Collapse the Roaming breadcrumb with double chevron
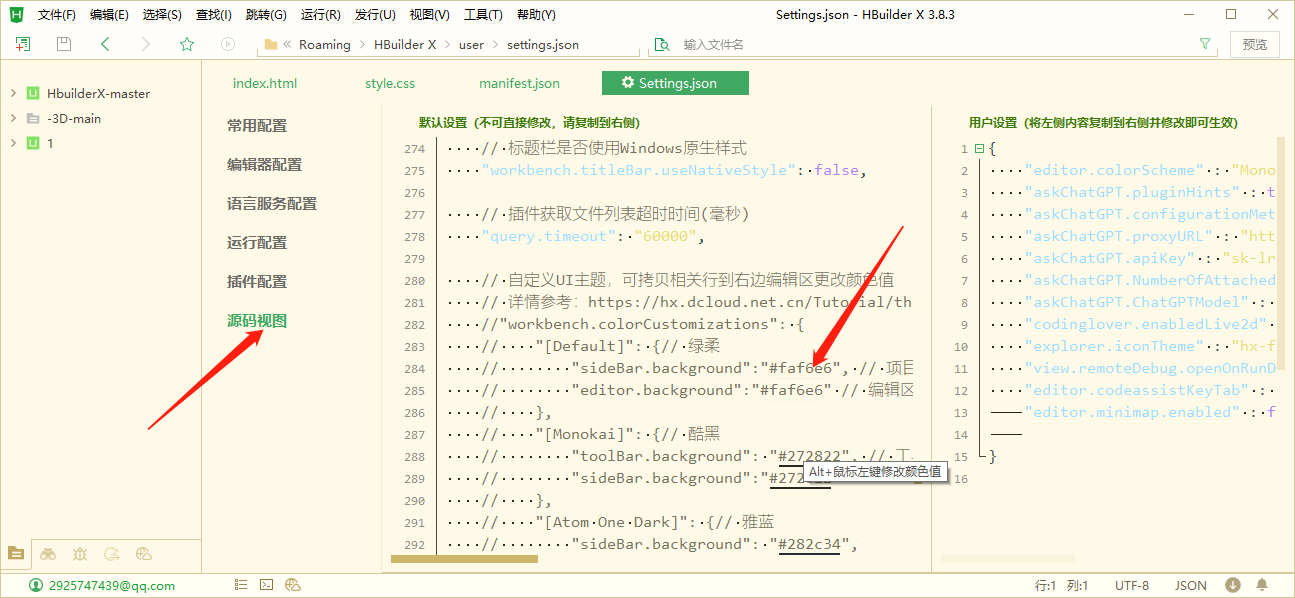 [287, 44]
